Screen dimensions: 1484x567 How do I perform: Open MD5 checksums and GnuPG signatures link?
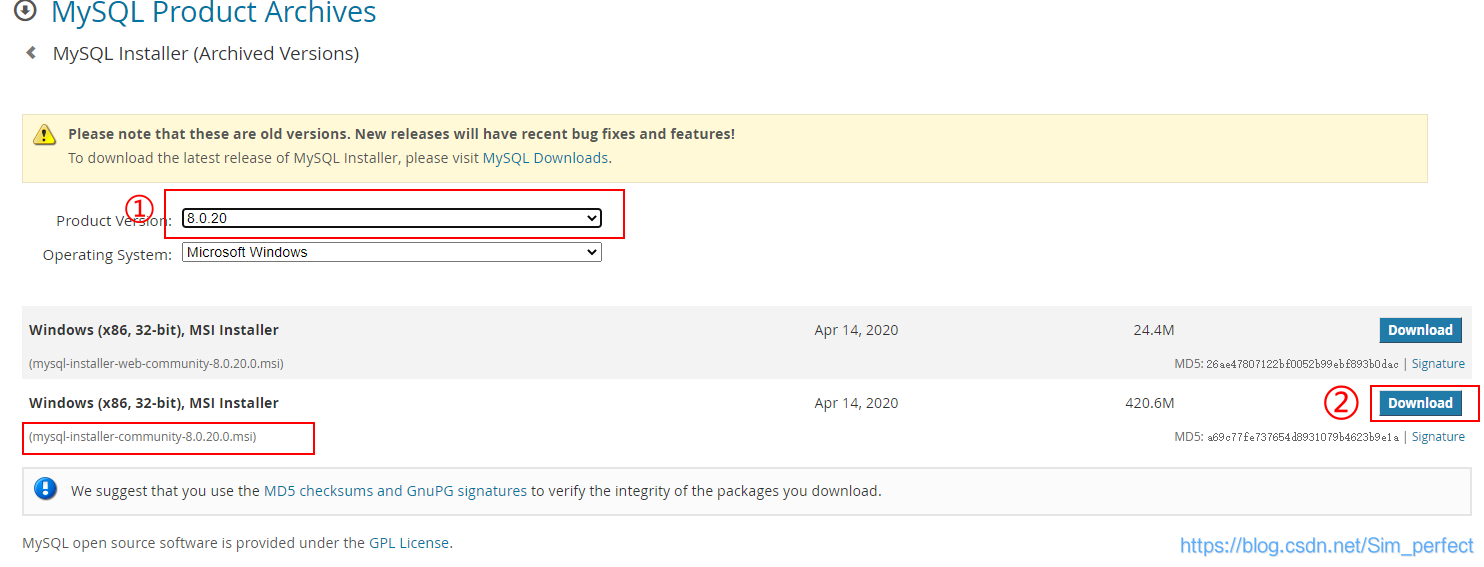(x=395, y=491)
